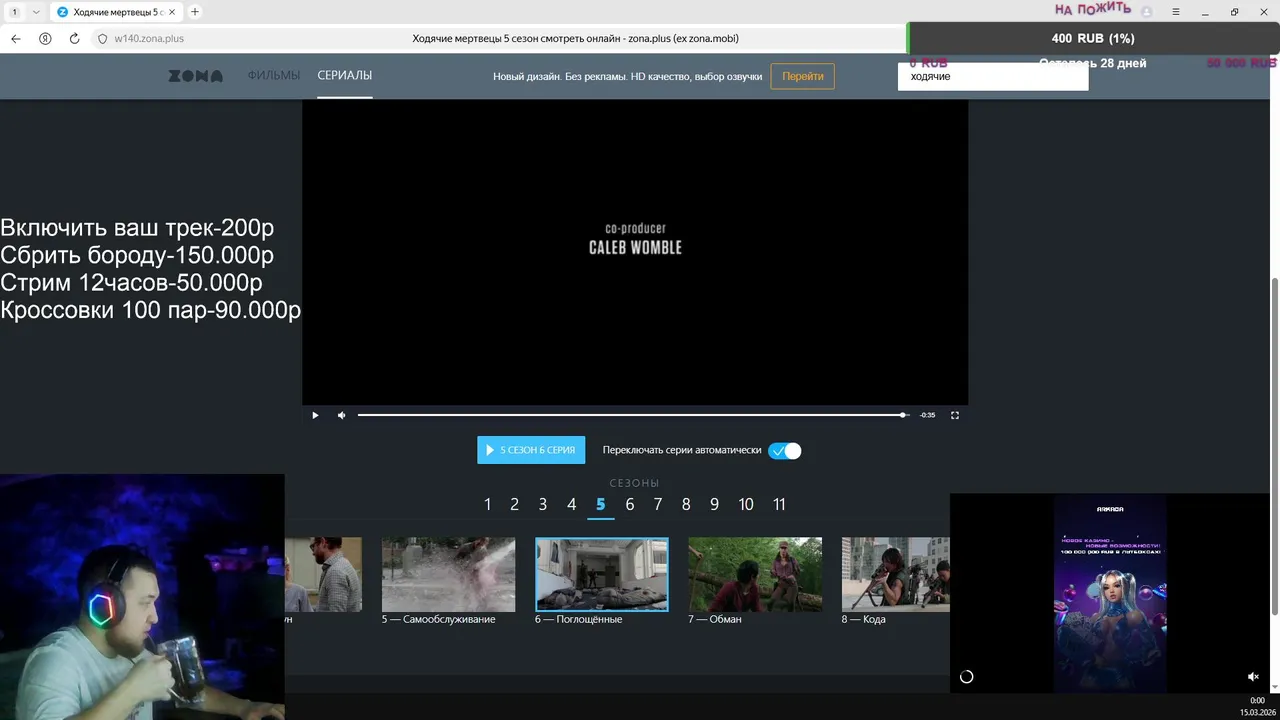Select season 7
Image resolution: width=1280 pixels, height=720 pixels.
[x=658, y=505]
